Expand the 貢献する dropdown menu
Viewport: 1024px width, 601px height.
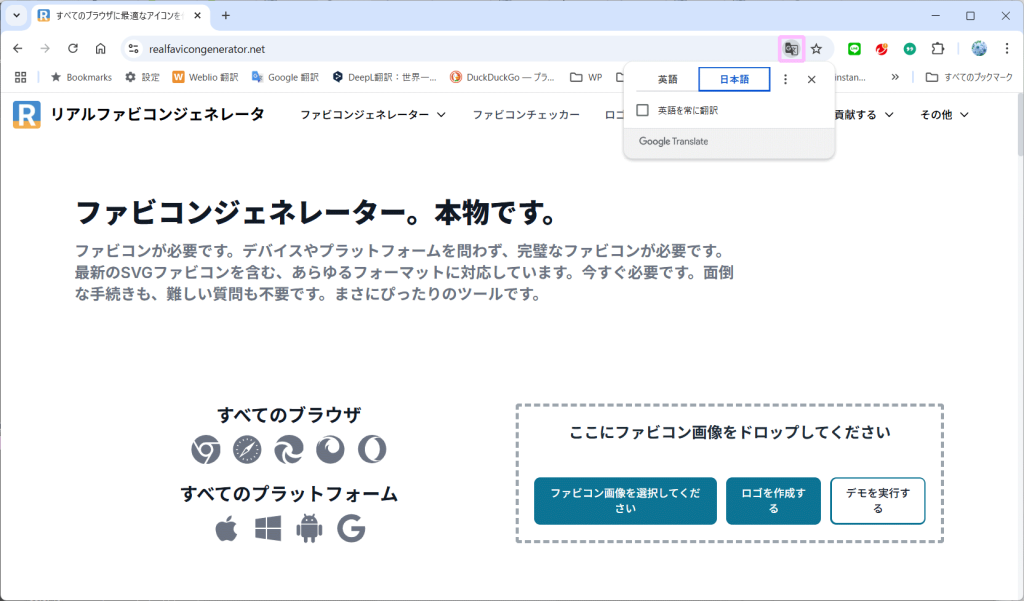tap(863, 115)
